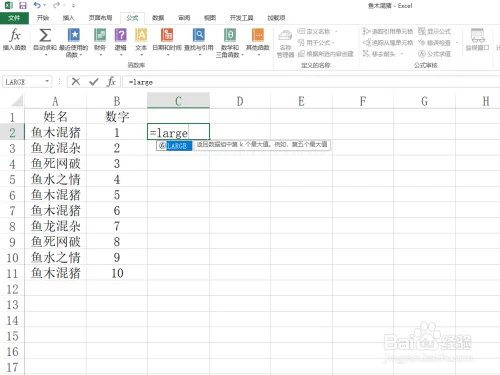Open Lookup & Reference functions icon
This screenshot has width=500, height=375.
199,35
